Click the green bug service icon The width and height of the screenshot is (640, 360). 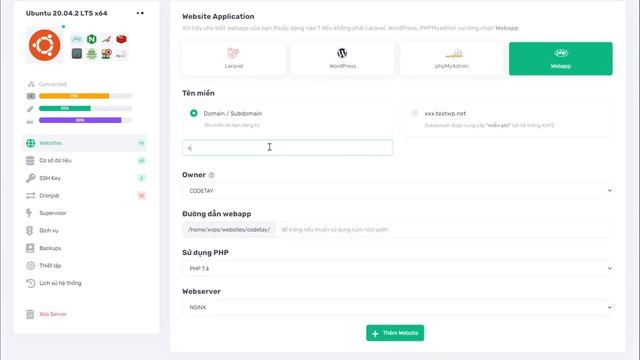click(91, 54)
